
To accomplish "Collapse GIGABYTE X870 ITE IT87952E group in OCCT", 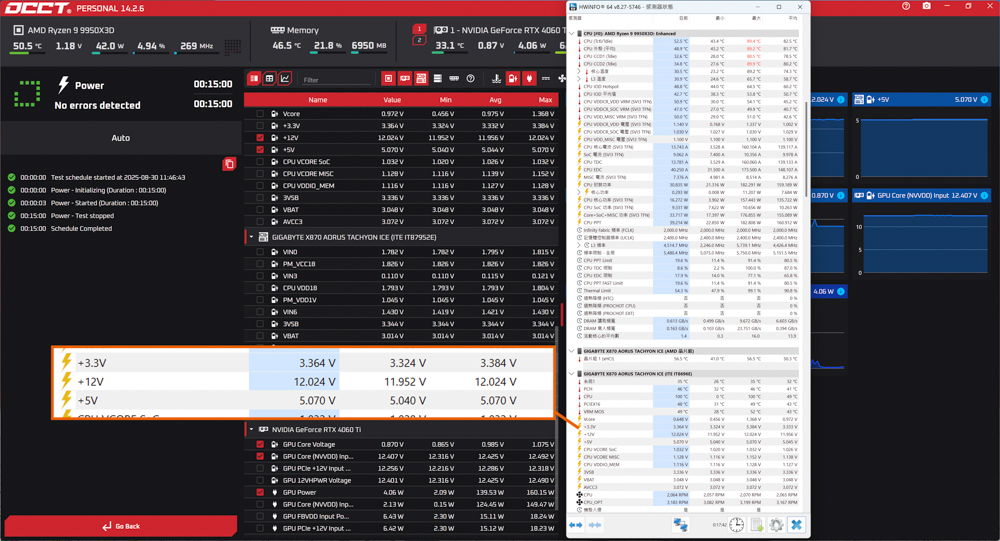I will coord(251,237).
